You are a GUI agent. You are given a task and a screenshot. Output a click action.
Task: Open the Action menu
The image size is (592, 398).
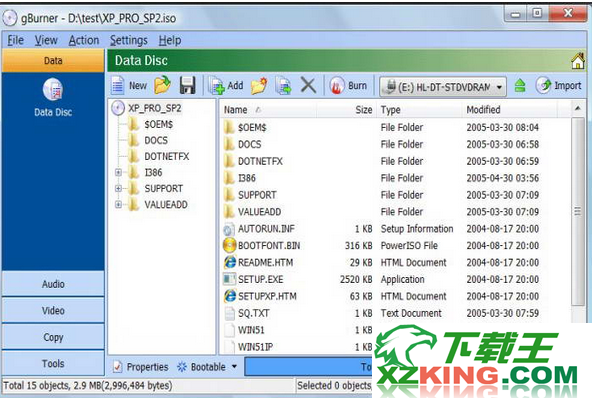pyautogui.click(x=84, y=40)
